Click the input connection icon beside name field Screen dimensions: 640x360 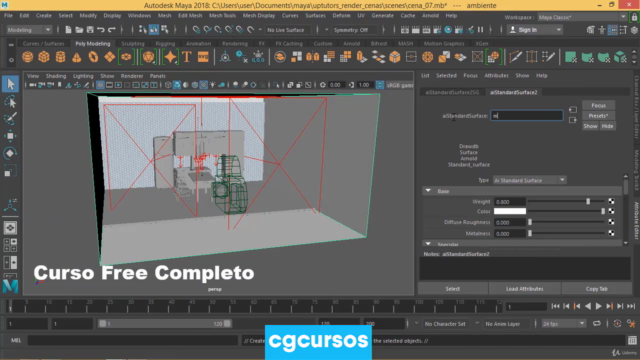[573, 110]
